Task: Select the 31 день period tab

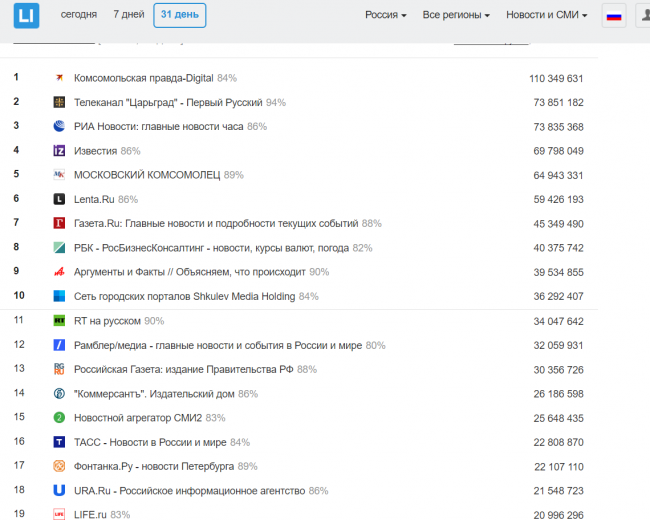Action: pos(179,15)
